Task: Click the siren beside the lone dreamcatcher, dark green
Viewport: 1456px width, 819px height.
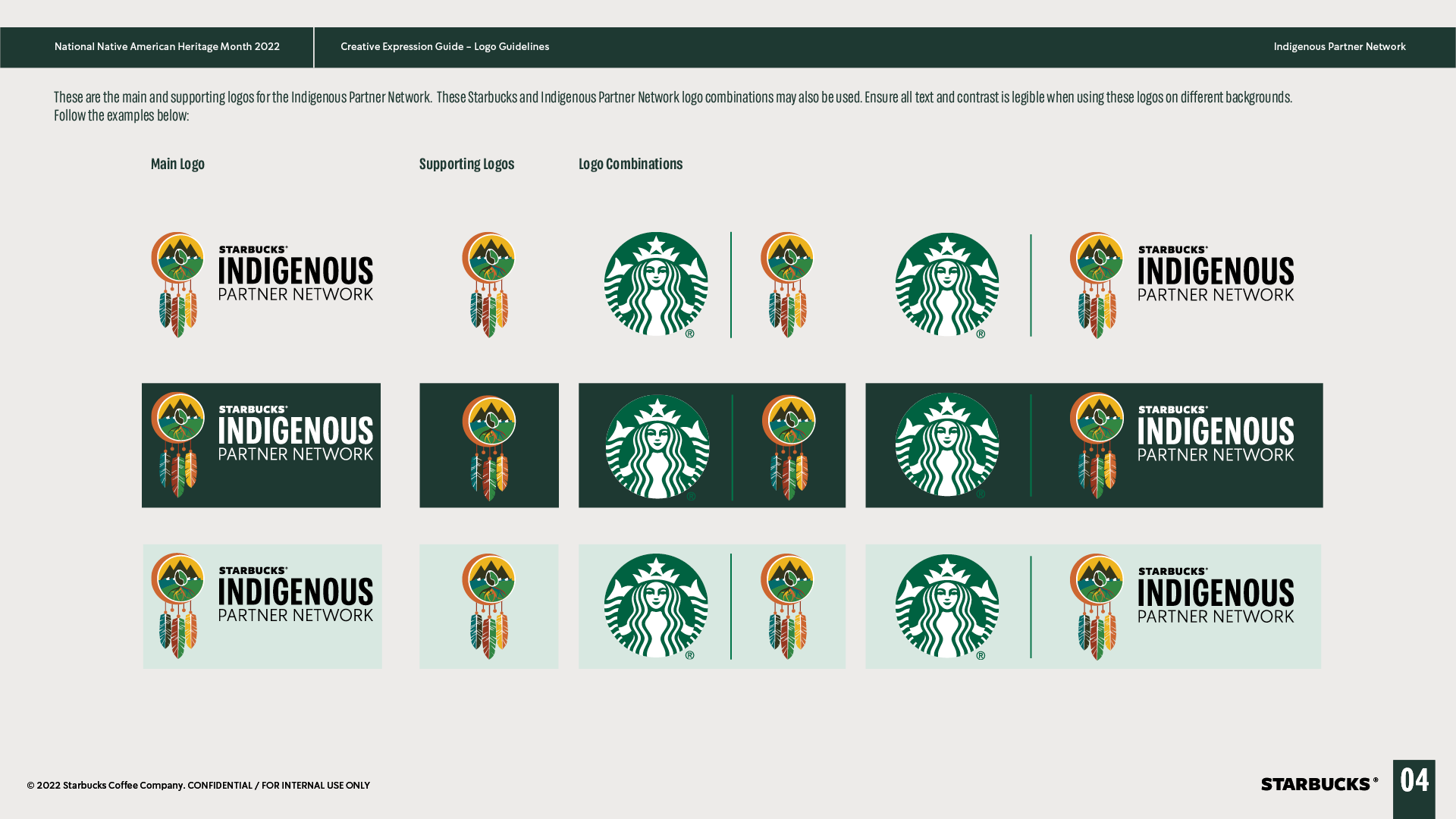Action: click(657, 447)
